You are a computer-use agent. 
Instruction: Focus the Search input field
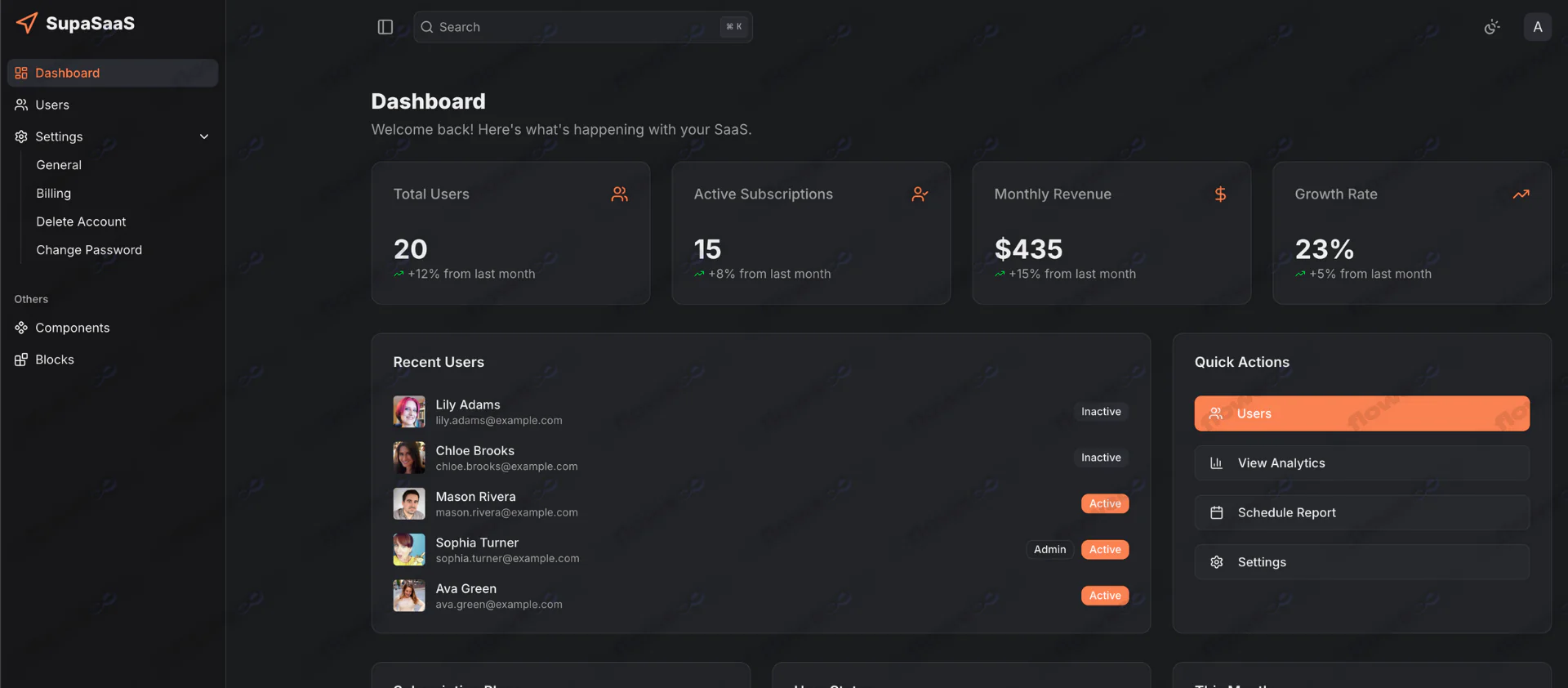pyautogui.click(x=576, y=27)
